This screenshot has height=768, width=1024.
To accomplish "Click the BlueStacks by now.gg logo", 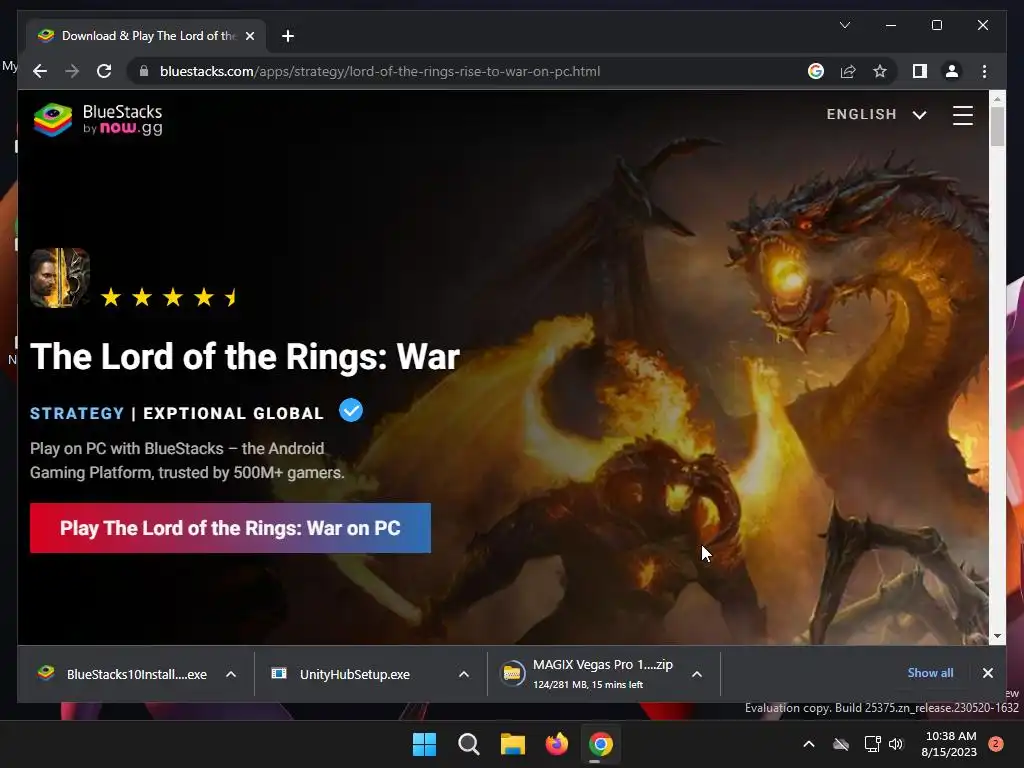I will (x=98, y=120).
